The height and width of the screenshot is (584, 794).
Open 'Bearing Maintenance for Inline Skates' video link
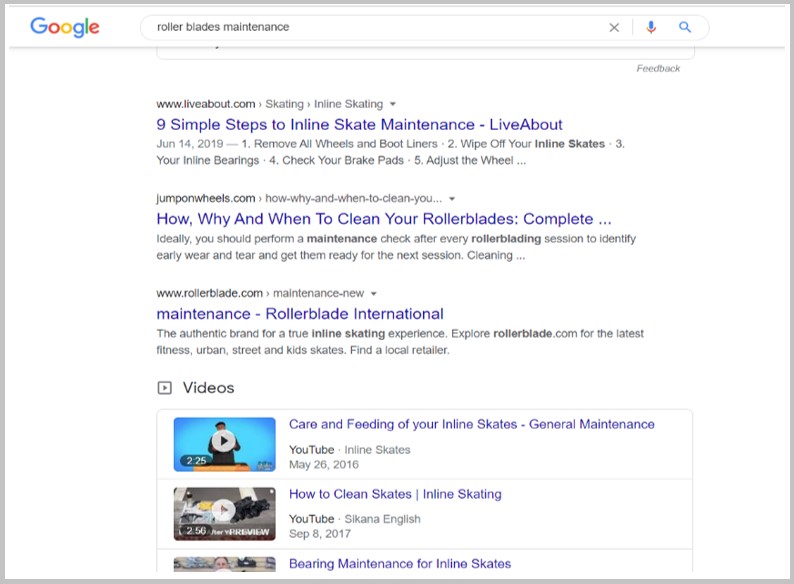[400, 563]
